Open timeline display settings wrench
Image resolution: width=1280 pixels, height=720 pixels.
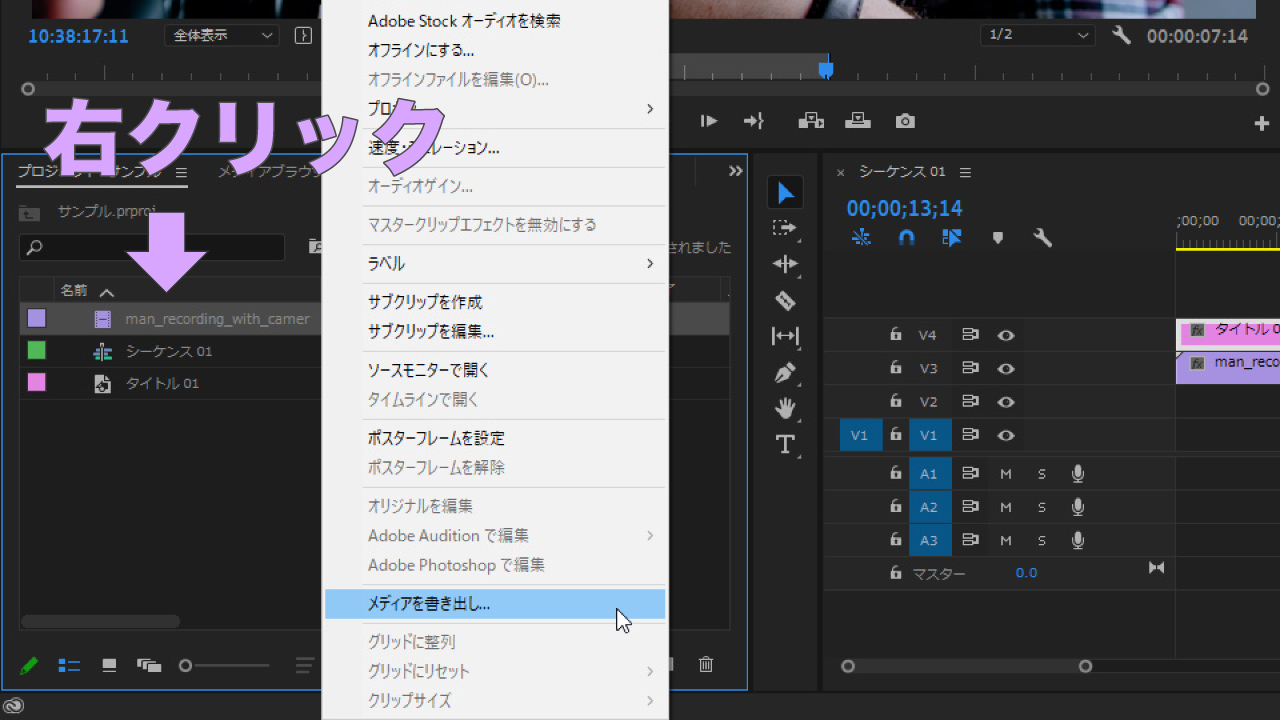[1042, 238]
